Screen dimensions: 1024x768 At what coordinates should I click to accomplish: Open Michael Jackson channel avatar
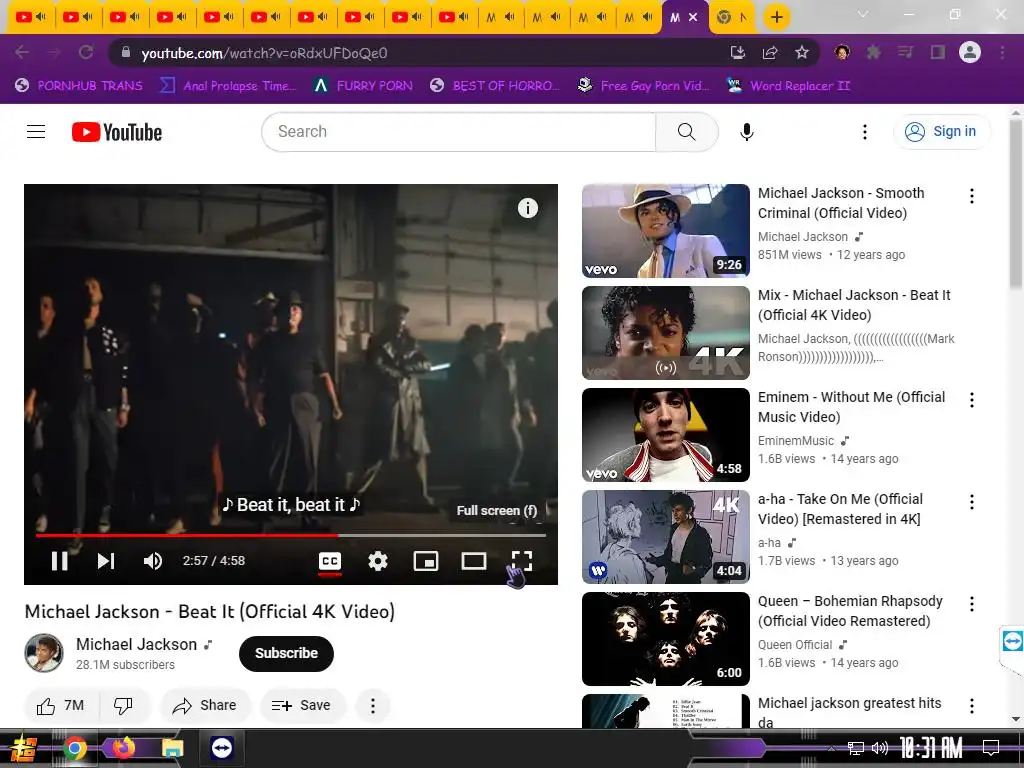(44, 652)
